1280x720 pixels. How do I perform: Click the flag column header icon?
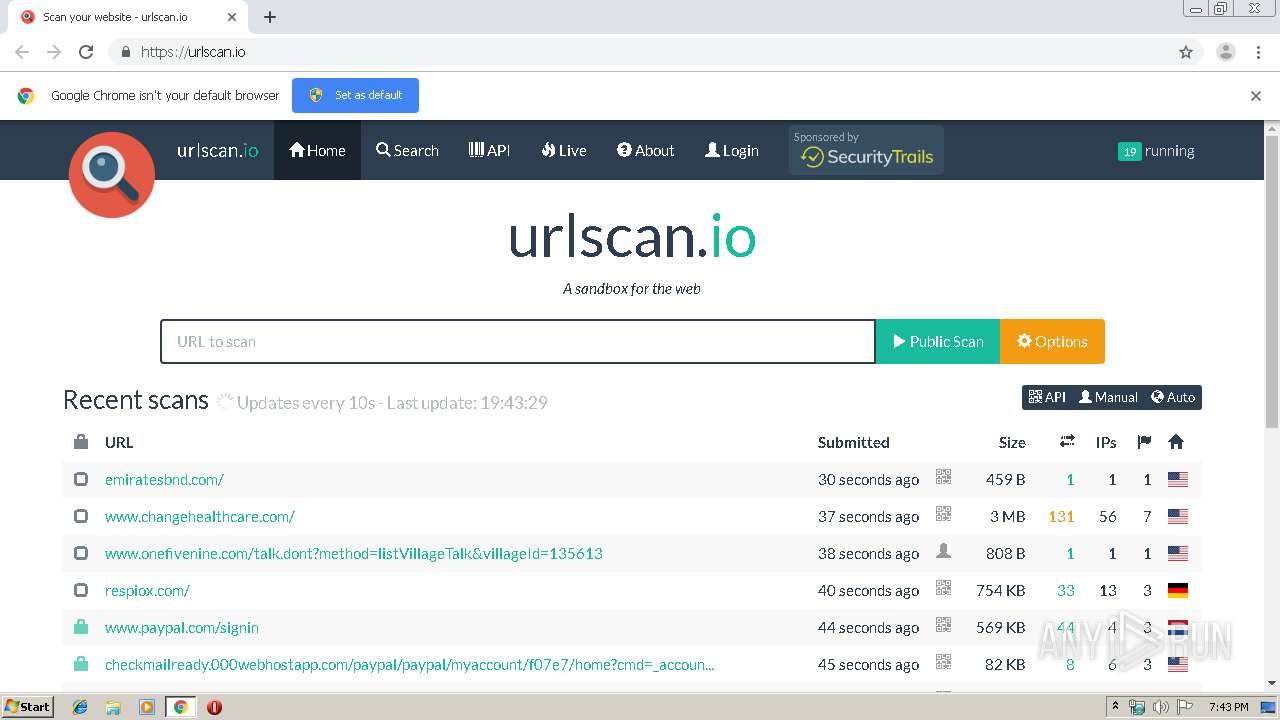coord(1144,442)
